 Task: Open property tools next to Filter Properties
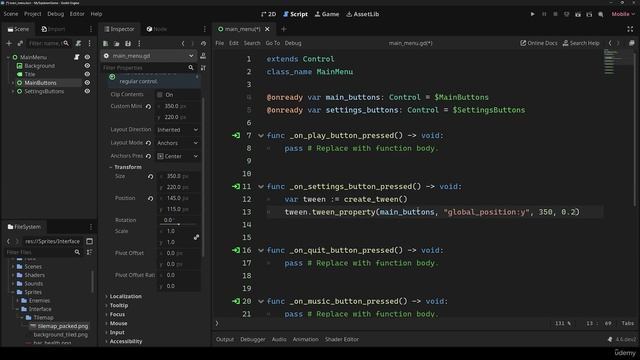203,68
